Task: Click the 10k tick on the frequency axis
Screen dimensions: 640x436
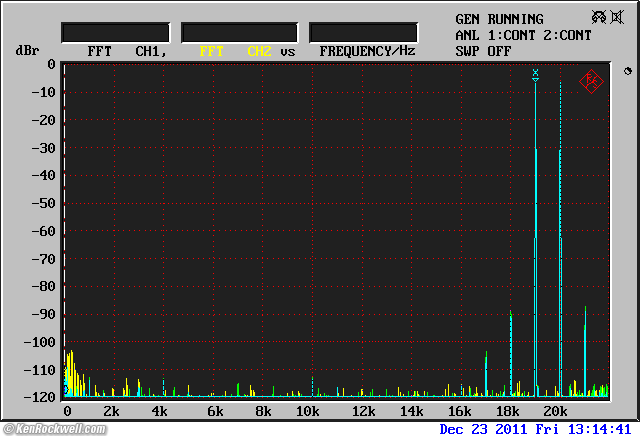Action: pos(308,412)
